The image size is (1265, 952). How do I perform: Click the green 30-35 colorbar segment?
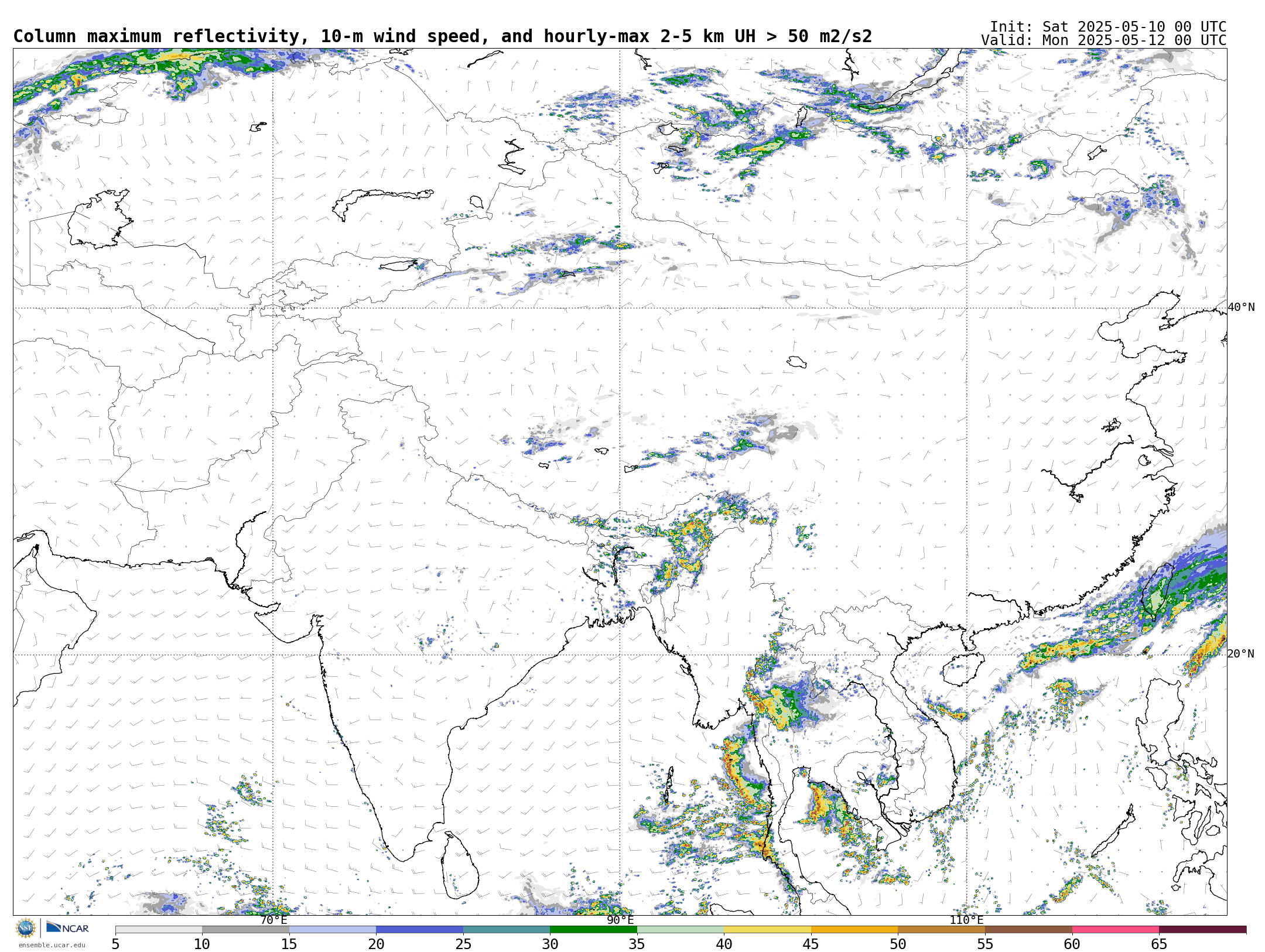[x=593, y=930]
